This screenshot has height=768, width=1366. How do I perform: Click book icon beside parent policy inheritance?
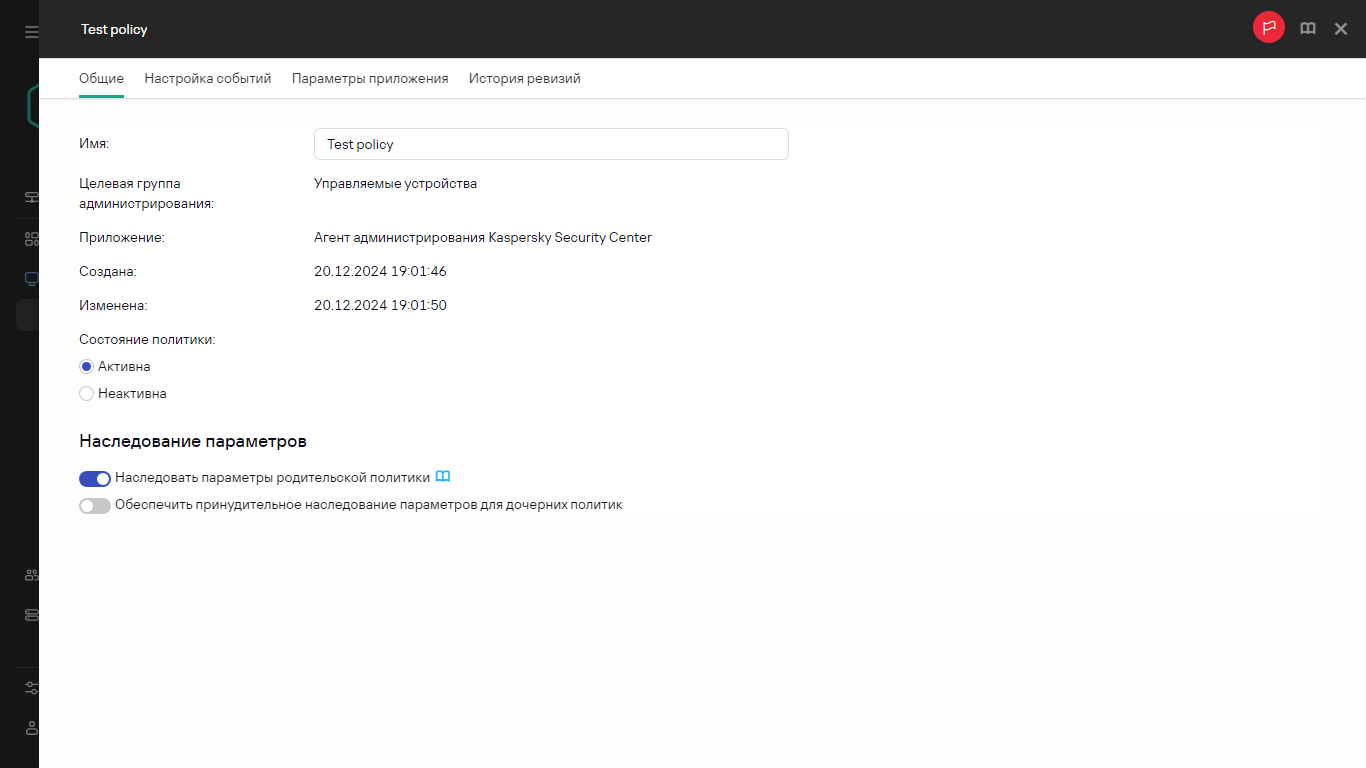[443, 477]
